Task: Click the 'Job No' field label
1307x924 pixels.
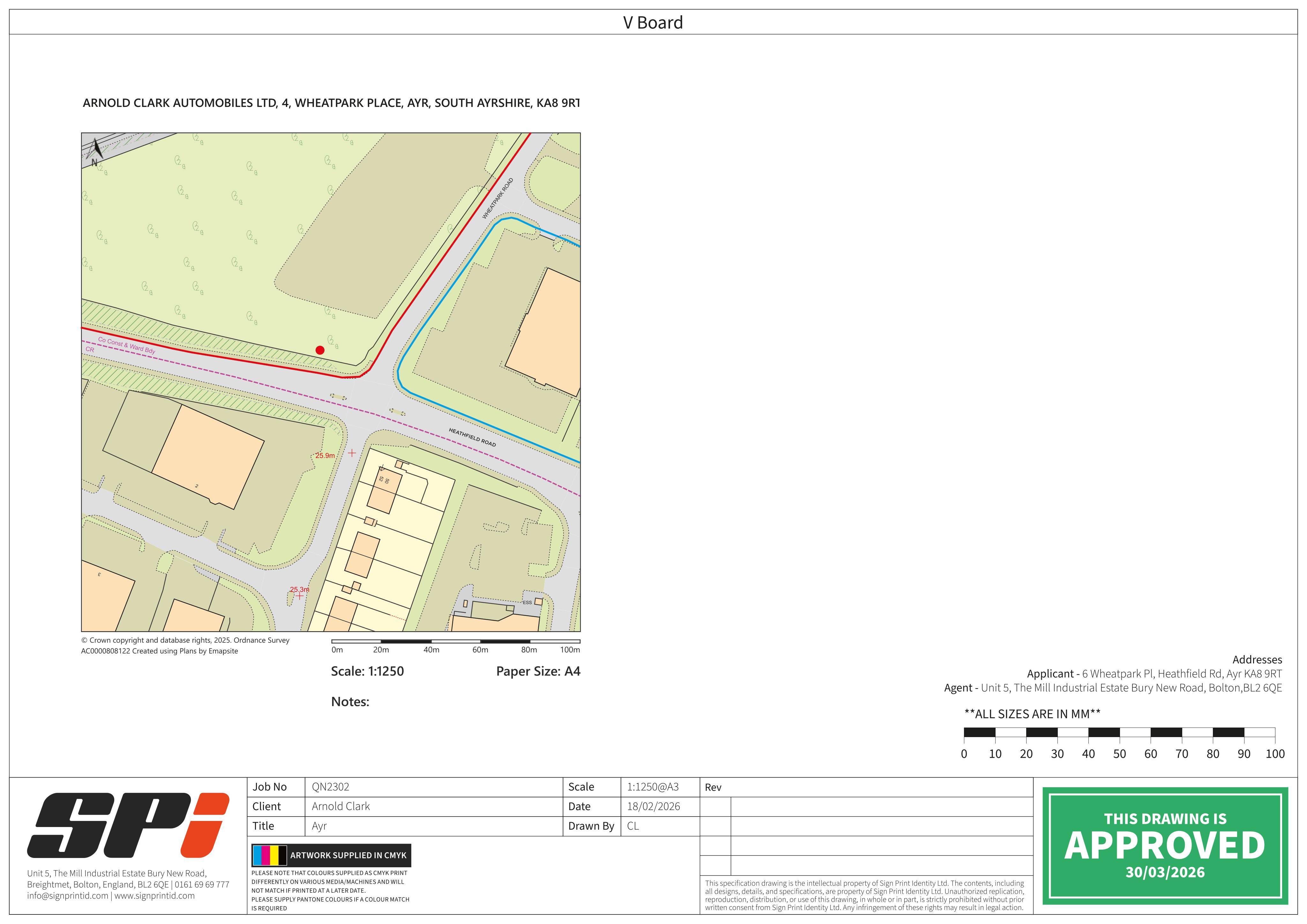Action: click(x=269, y=787)
